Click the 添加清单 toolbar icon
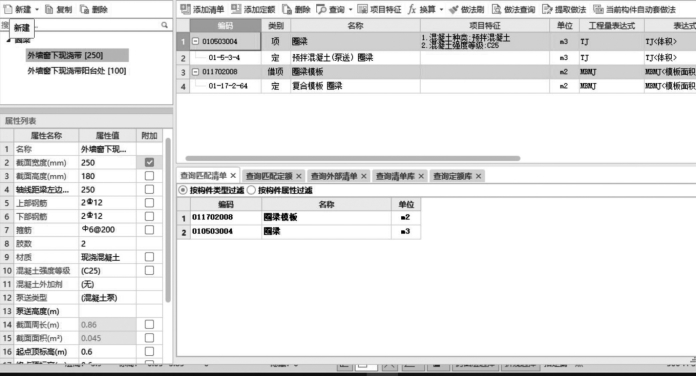The width and height of the screenshot is (696, 376). (x=185, y=9)
